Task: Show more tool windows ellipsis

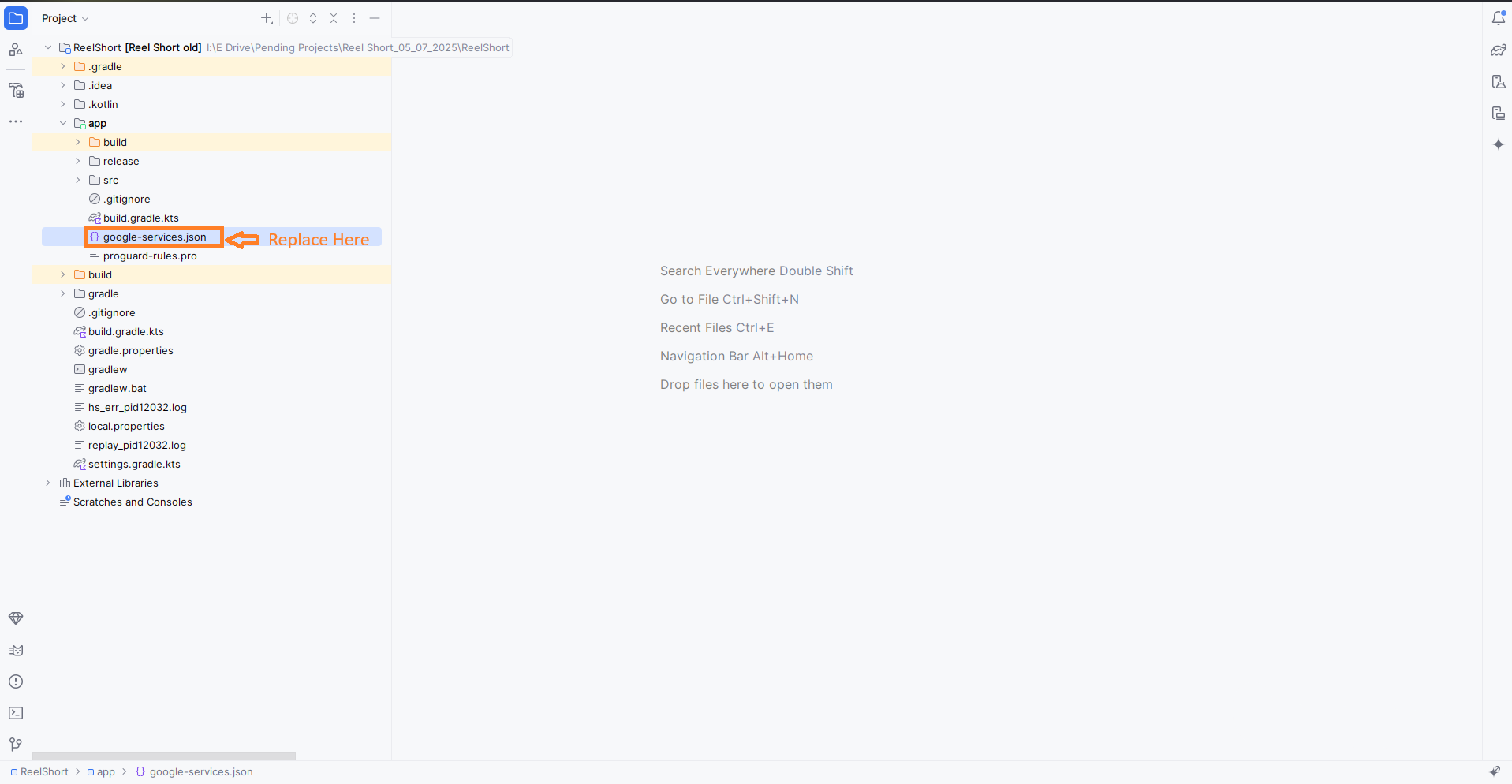Action: click(x=16, y=121)
